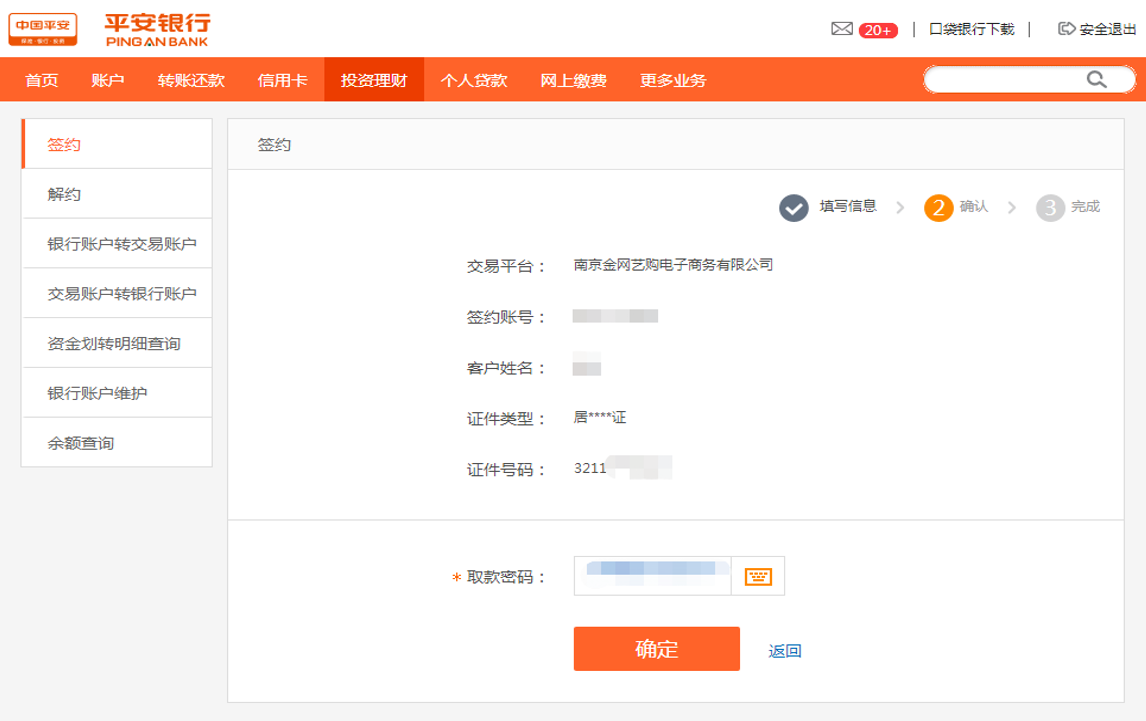Screen dimensions: 1146x721
Task: Click the 客户姓名 label
Action: coord(506,368)
